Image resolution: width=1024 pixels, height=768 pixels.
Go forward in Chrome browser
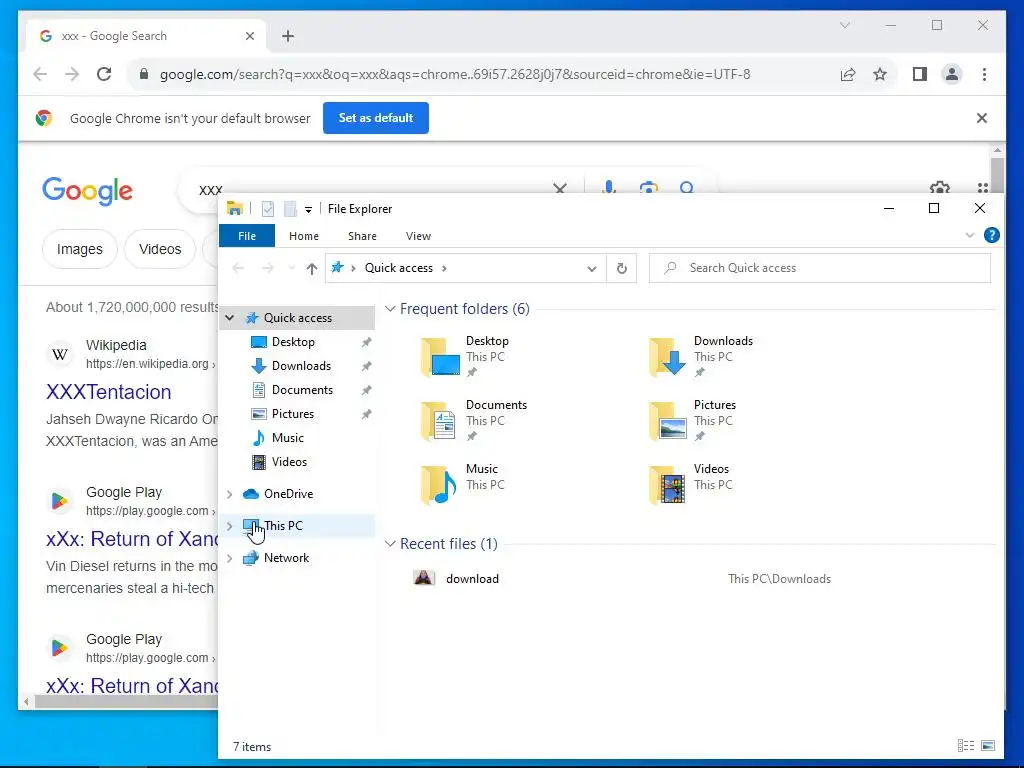(72, 74)
